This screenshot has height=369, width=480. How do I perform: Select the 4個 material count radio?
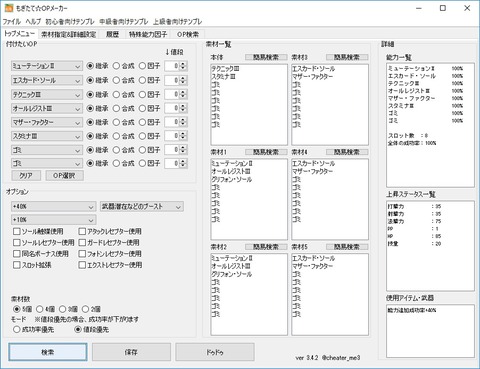[x=45, y=309]
